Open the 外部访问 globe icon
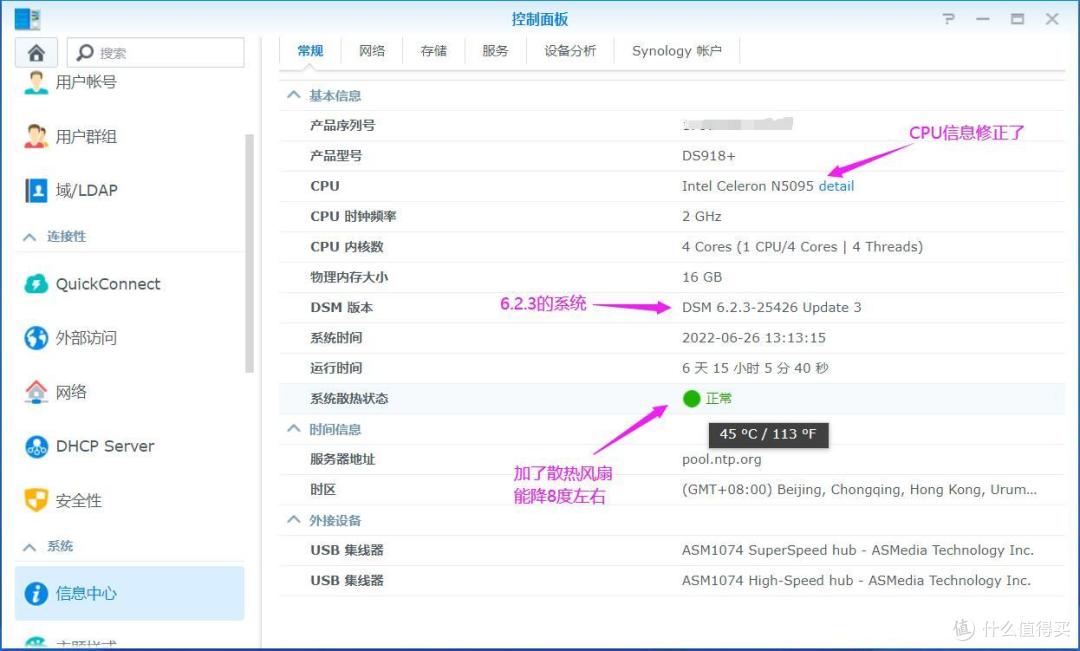This screenshot has height=651, width=1080. pyautogui.click(x=36, y=338)
